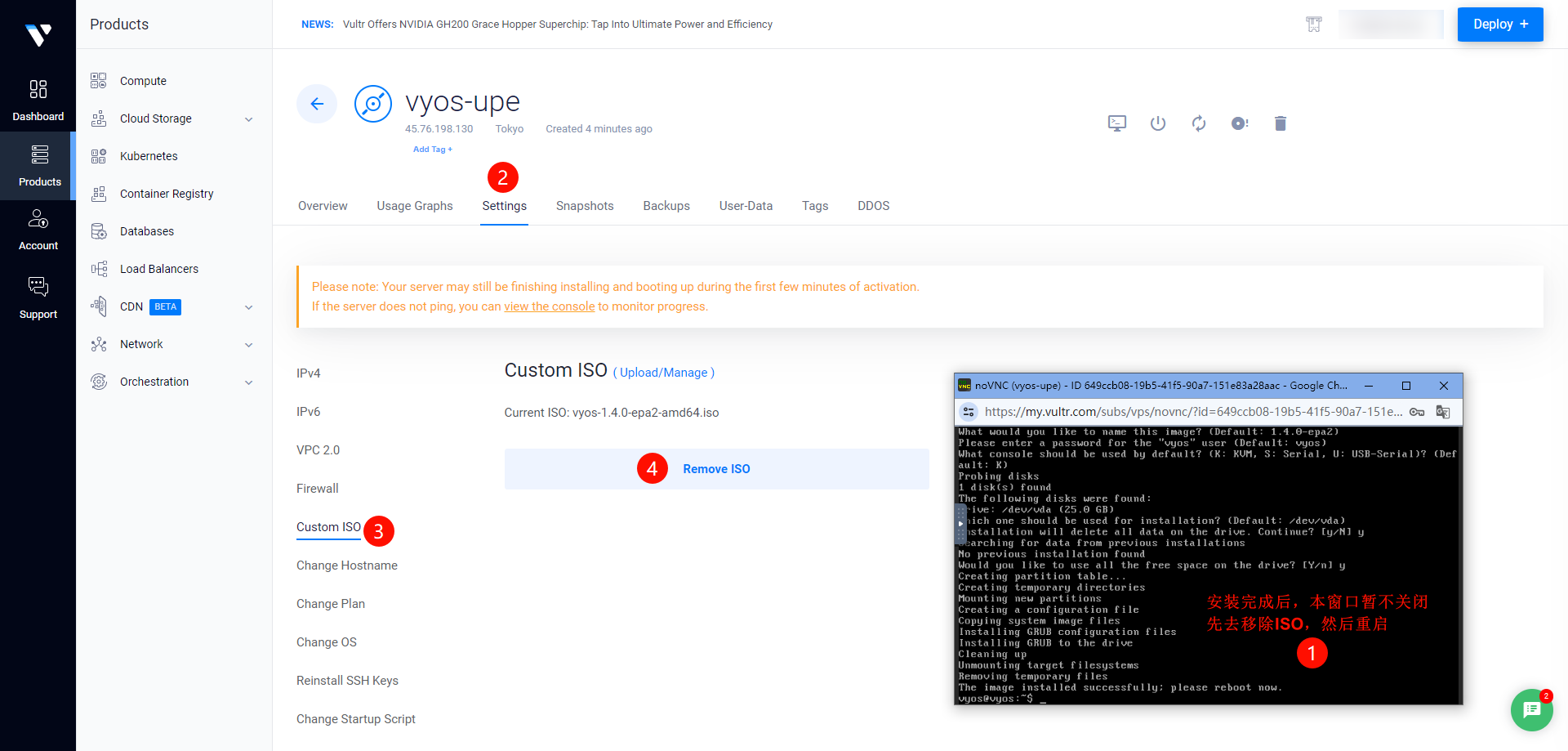The image size is (1568, 751).
Task: Click the site info icon in noVNC address bar
Action: (x=969, y=412)
